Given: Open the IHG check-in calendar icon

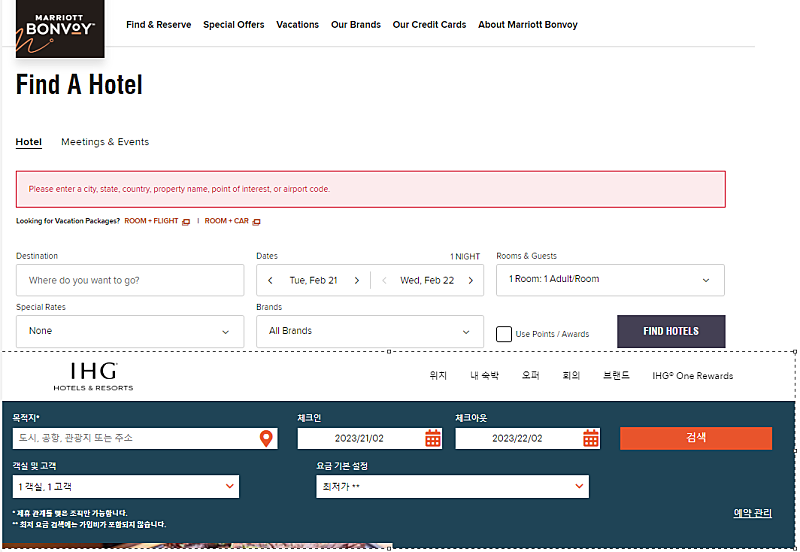Looking at the screenshot, I should (433, 438).
